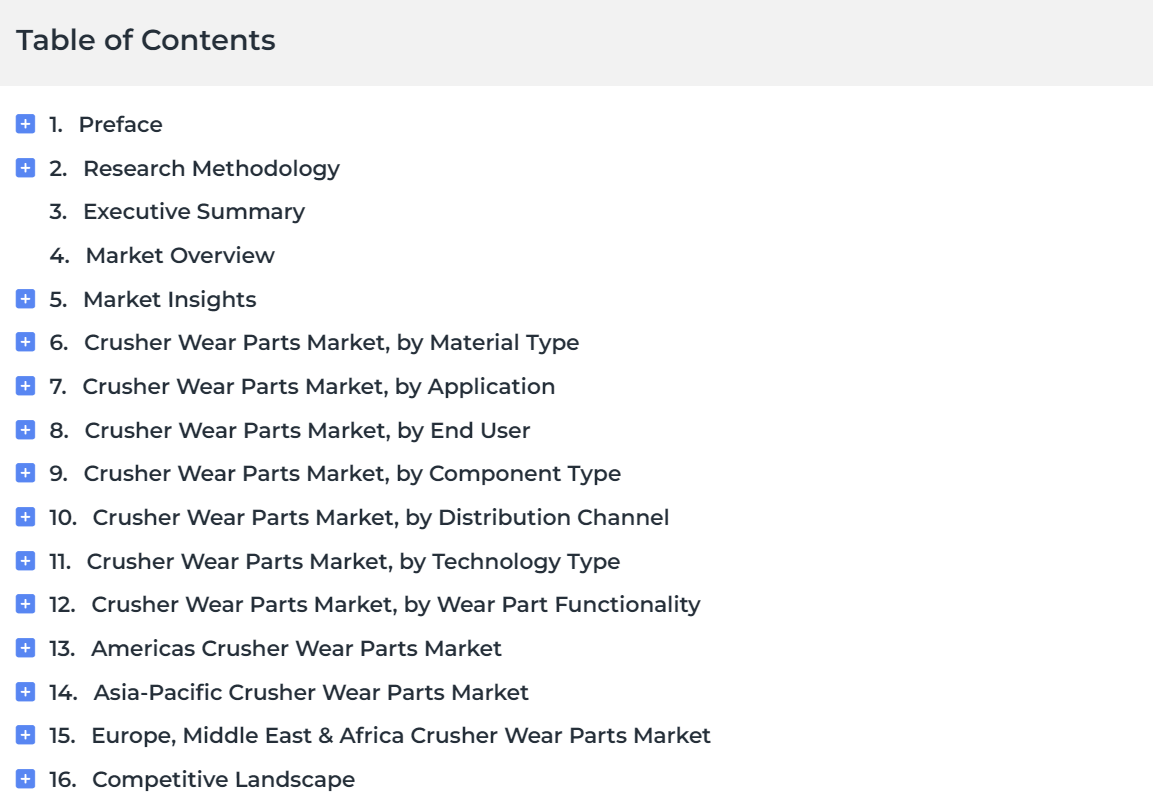Expand Americas Crusher Wear Parts Market icon
1153x807 pixels.
coord(26,648)
